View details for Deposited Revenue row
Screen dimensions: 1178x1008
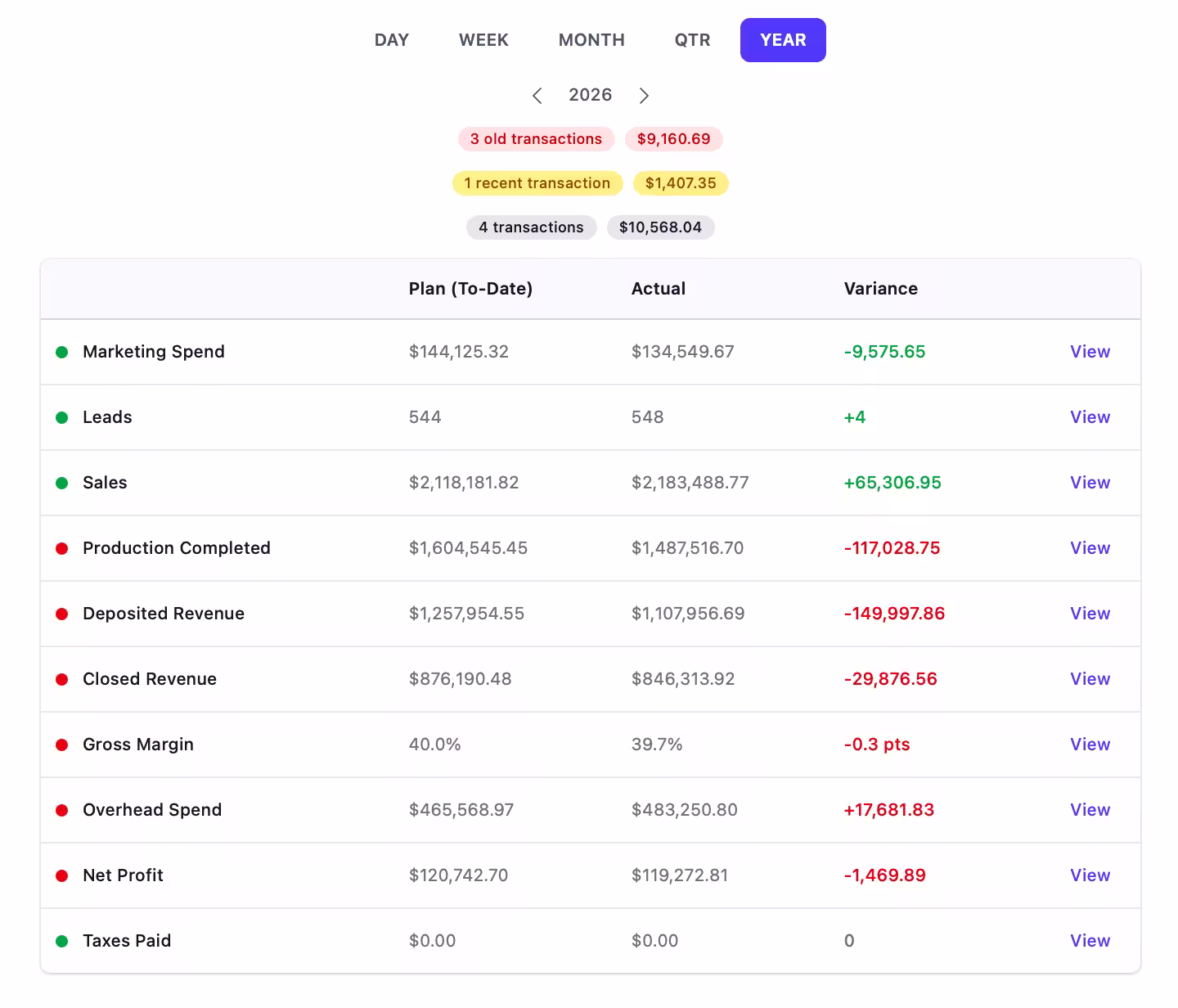click(1090, 614)
